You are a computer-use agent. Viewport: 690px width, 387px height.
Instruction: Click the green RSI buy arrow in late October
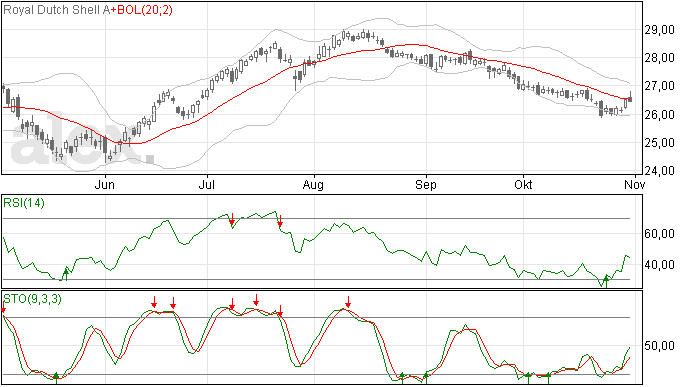606,281
